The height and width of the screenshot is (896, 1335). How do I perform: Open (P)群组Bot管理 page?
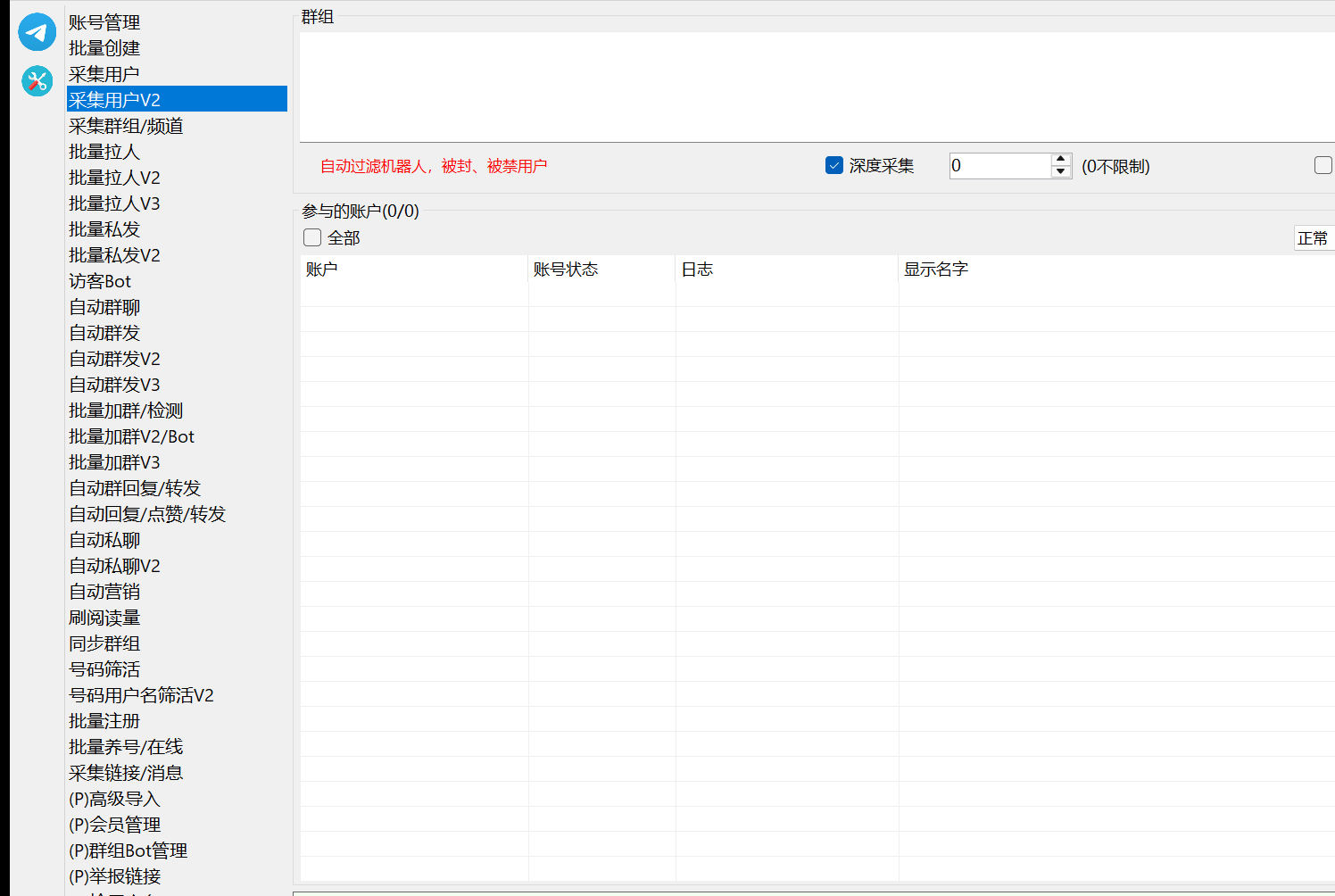(x=177, y=850)
